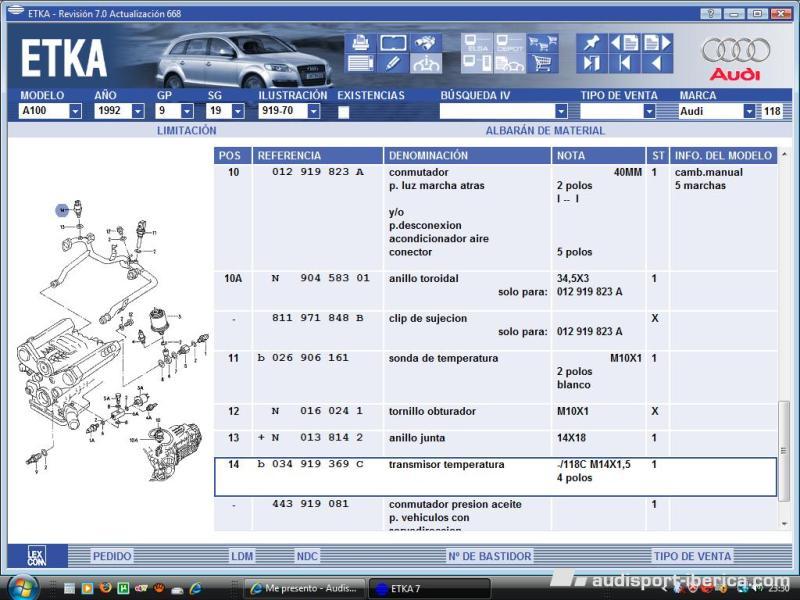
Task: Switch to 'Me presento - Audis...' taskbar window
Action: [305, 589]
